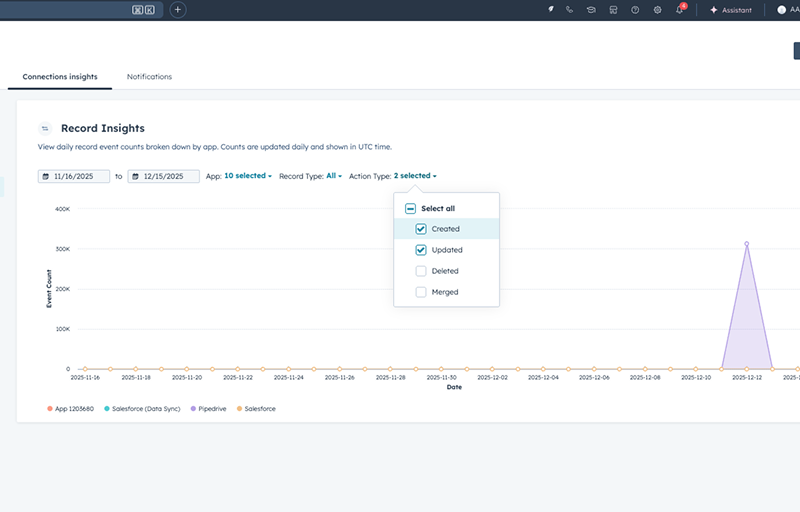
Task: Click the 400K axis label
Action: 62,209
